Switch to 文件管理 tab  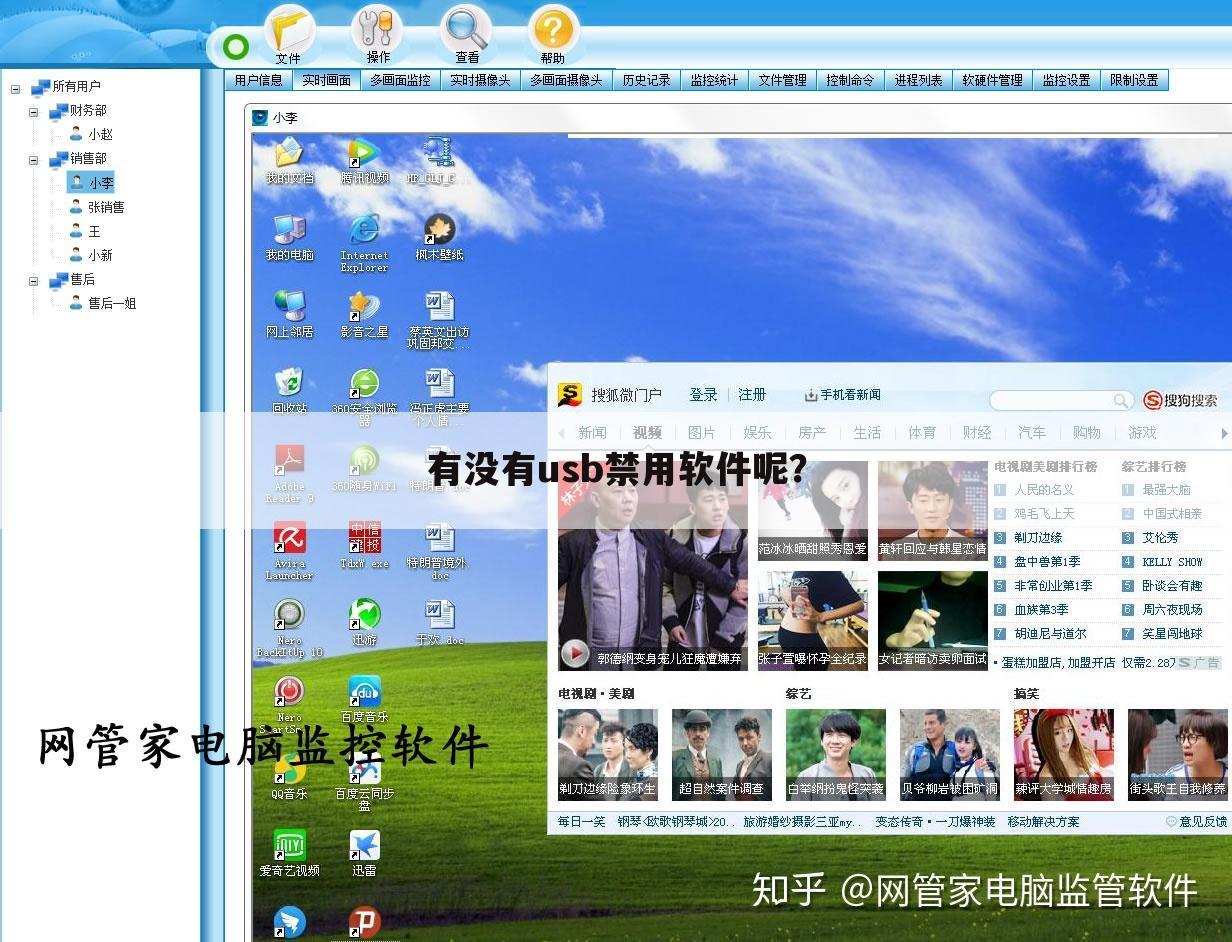click(782, 80)
